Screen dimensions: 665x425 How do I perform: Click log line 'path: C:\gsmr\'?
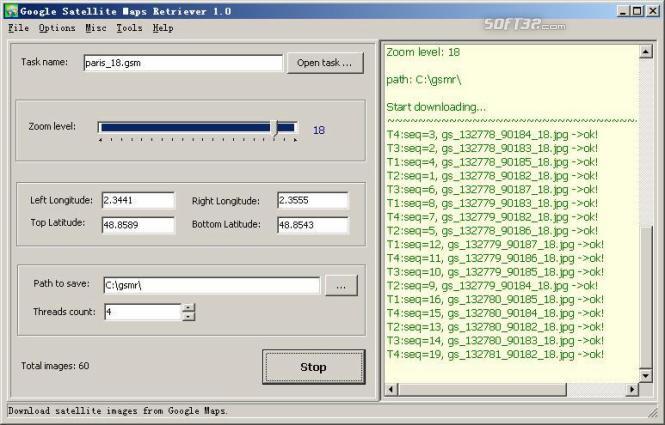pos(424,80)
